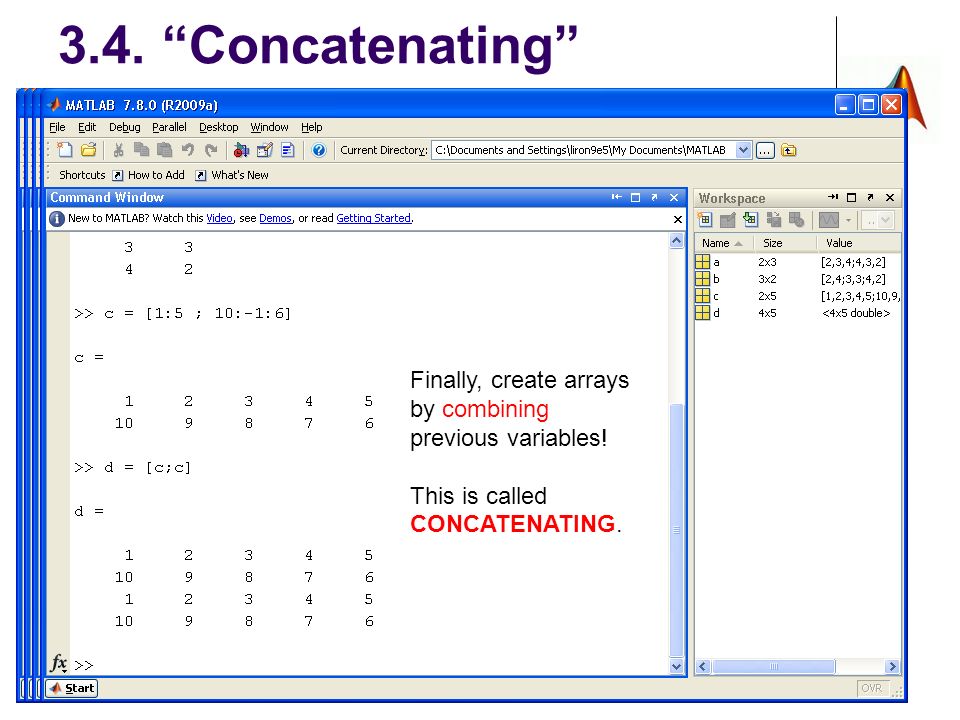Image resolution: width=960 pixels, height=720 pixels.
Task: Click the Workspace horizontal scrollbar left arrow
Action: point(703,666)
